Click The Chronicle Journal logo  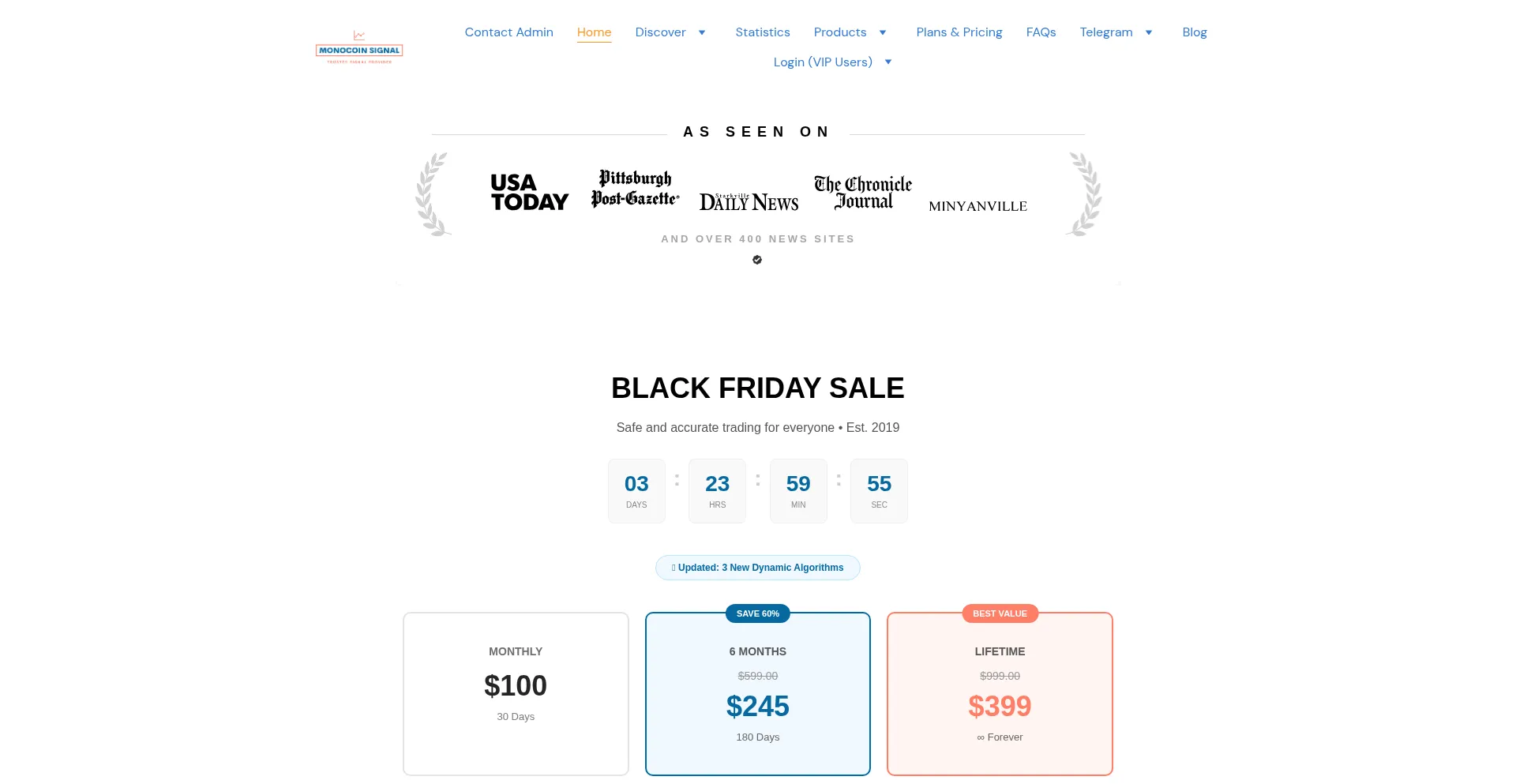pos(863,193)
